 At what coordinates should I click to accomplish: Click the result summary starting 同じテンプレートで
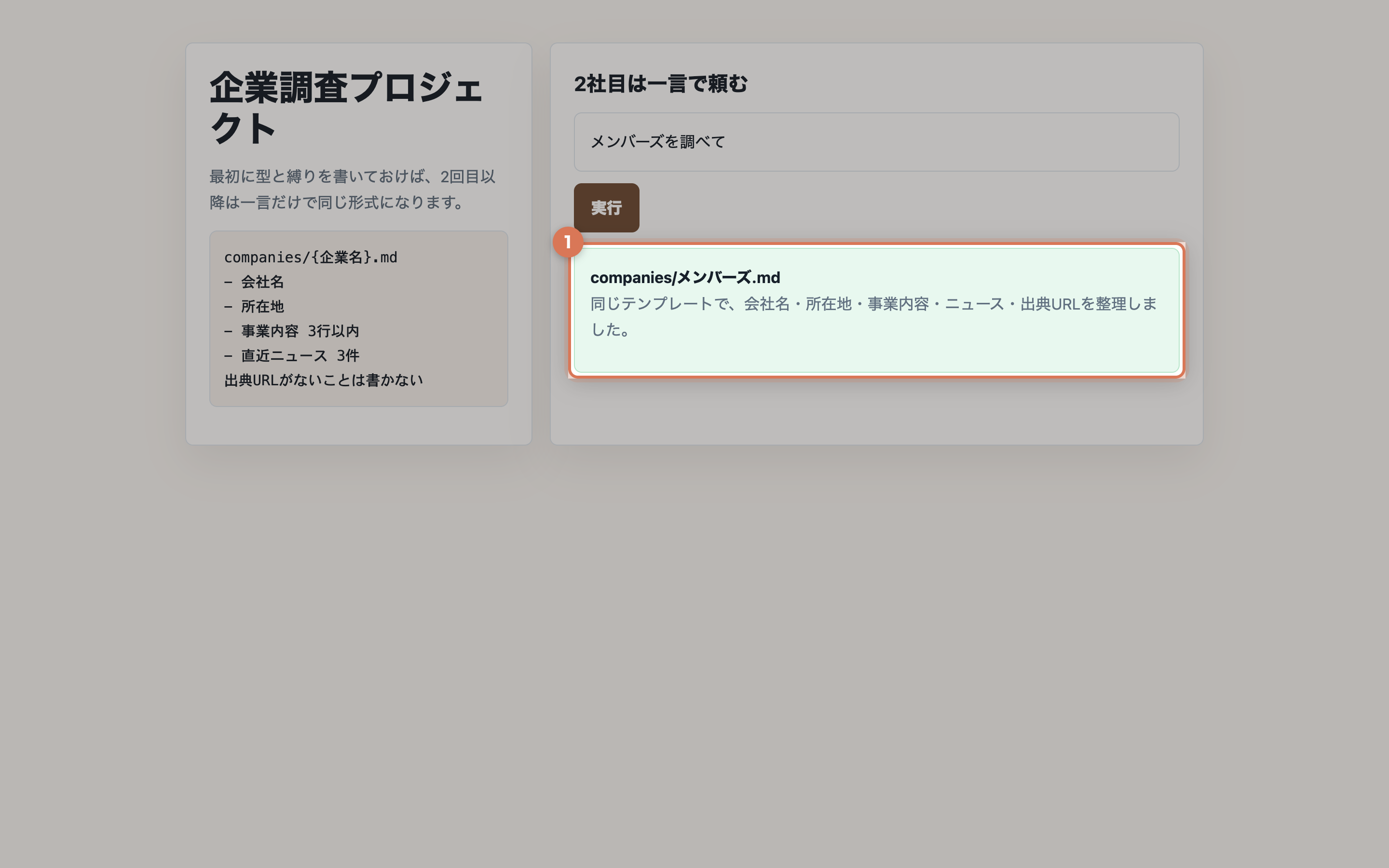click(x=873, y=316)
